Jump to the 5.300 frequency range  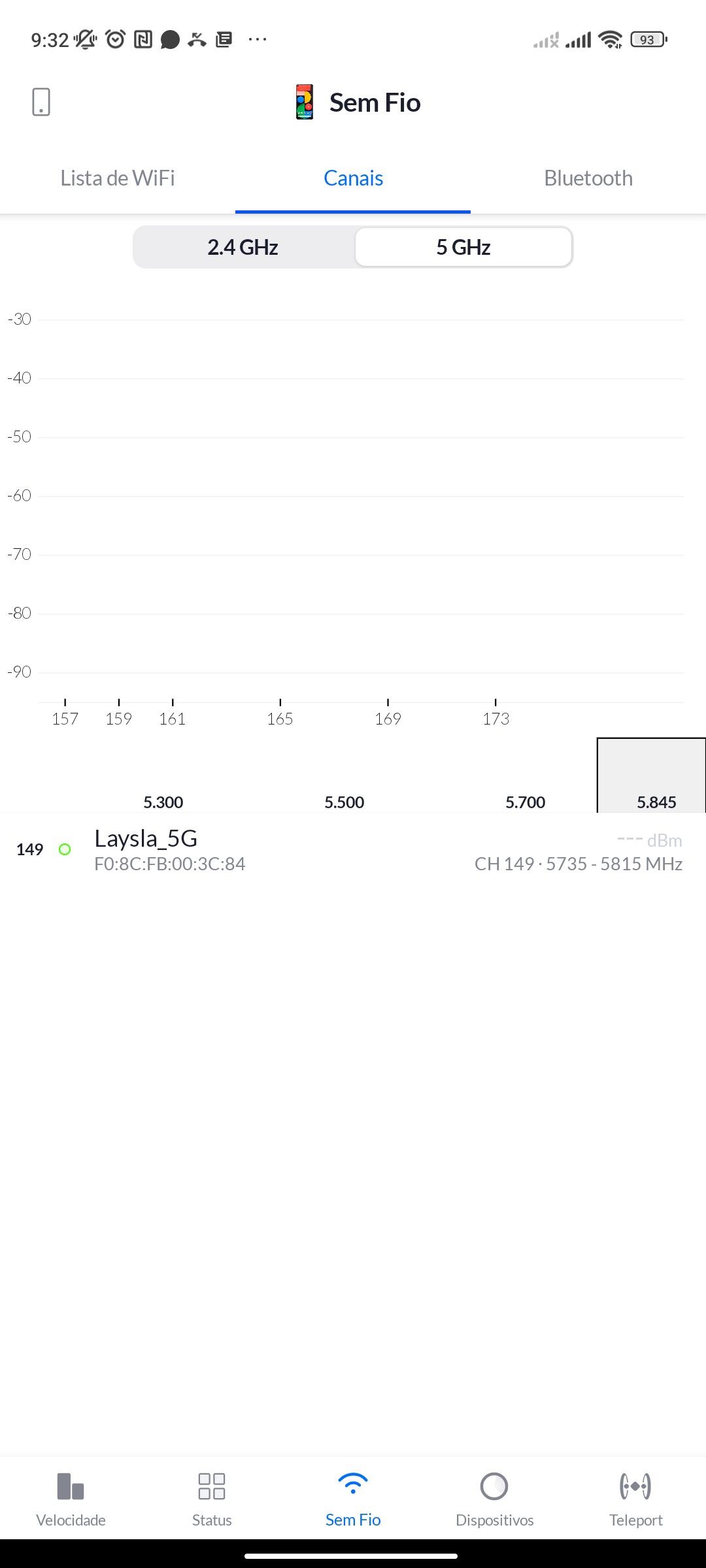(x=163, y=802)
